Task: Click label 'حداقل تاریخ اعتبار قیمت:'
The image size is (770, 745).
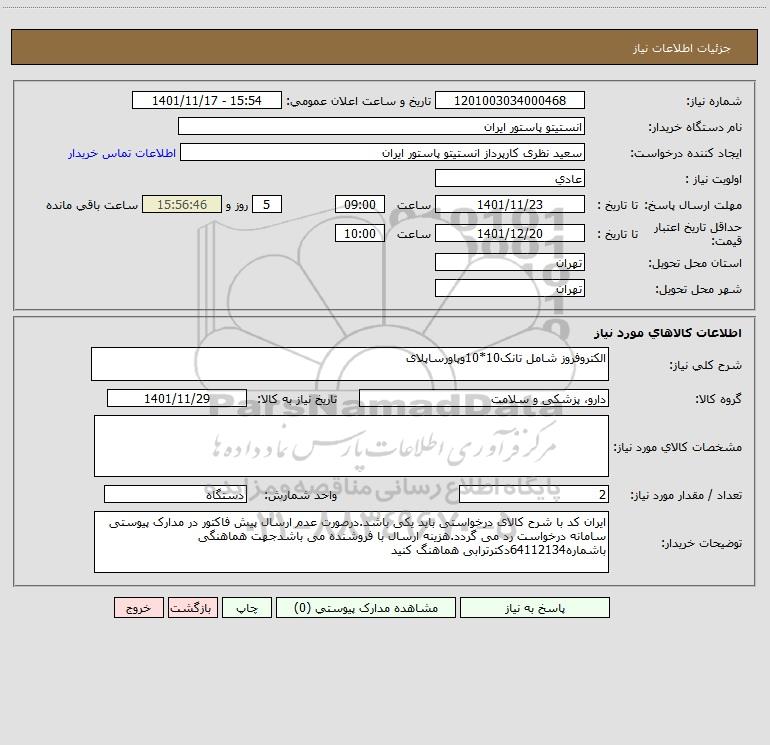Action: (x=697, y=234)
